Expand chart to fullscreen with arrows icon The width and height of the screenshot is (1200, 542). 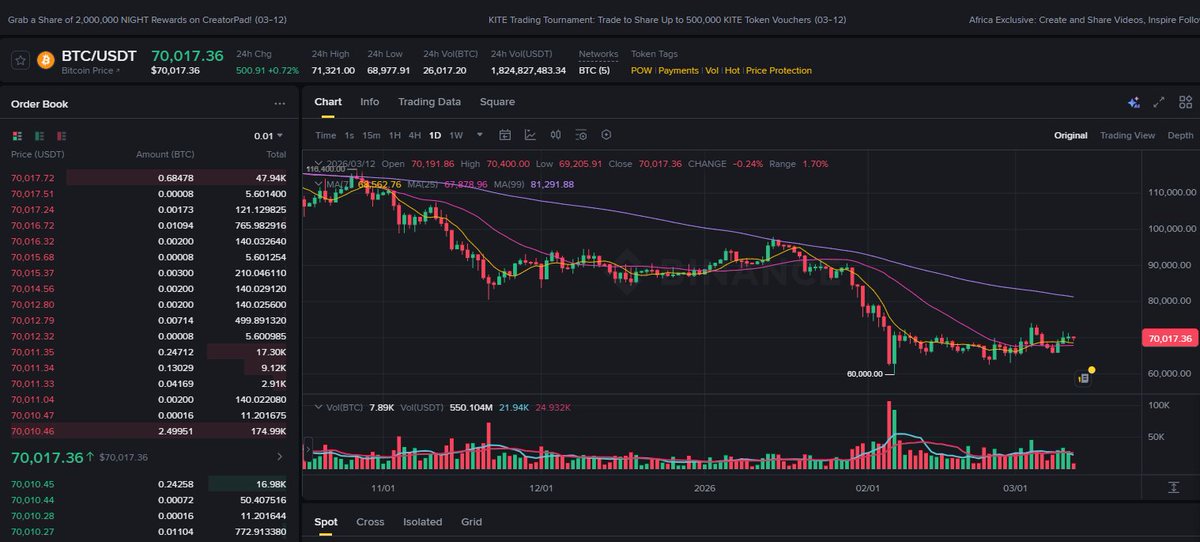[x=1159, y=102]
